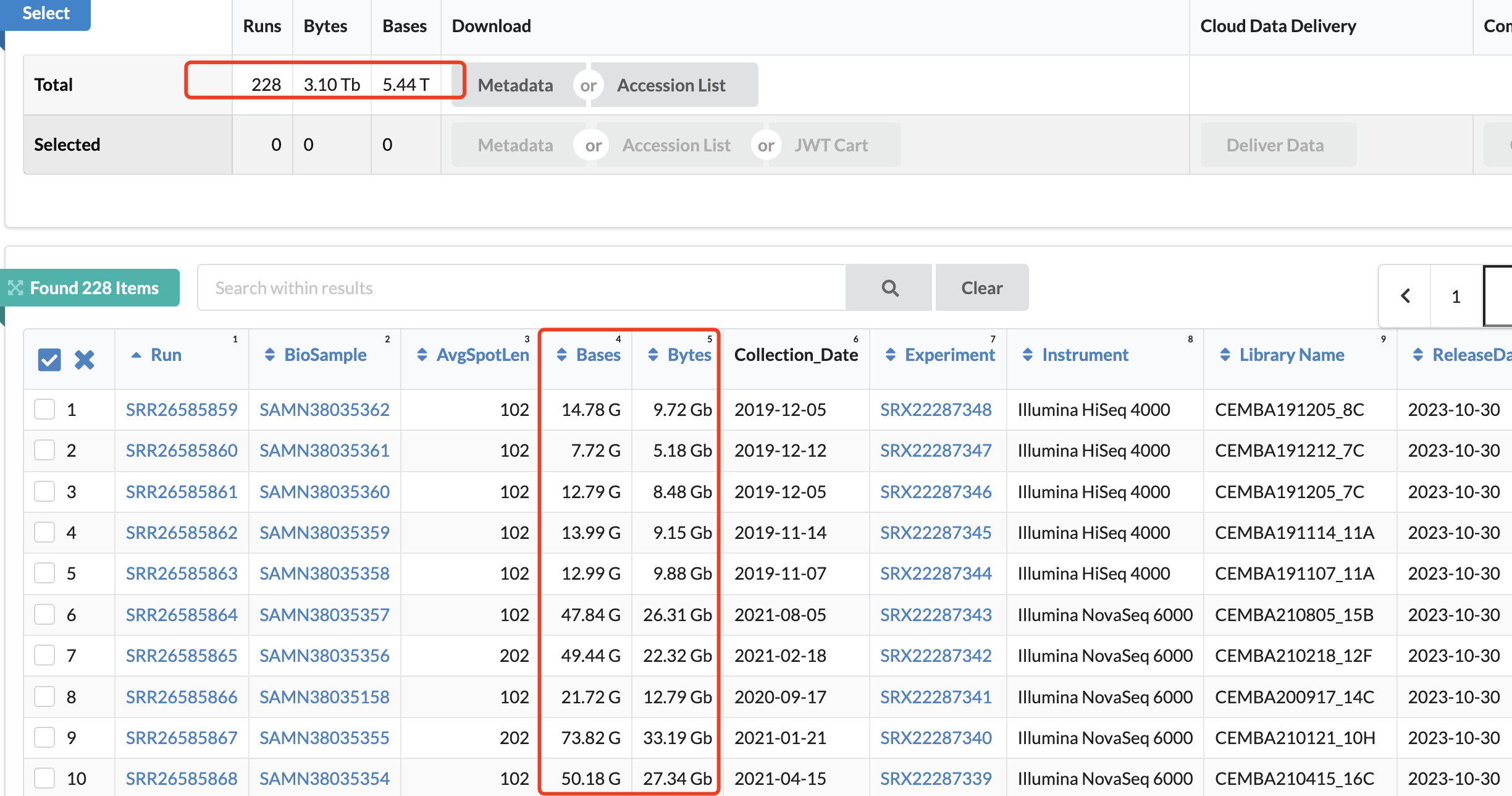Viewport: 1512px width, 796px height.
Task: Click the Cloud Data Delivery header
Action: coord(1278,26)
